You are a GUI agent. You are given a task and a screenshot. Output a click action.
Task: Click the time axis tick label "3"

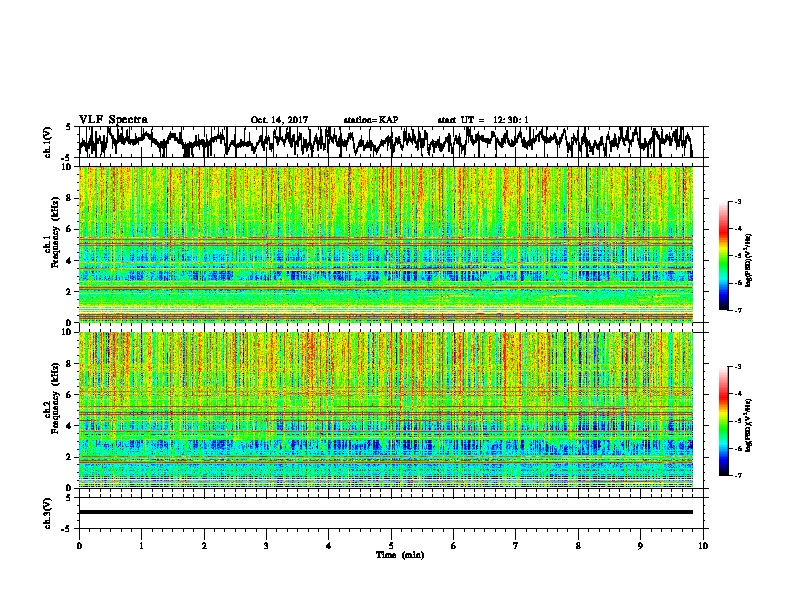(x=266, y=546)
